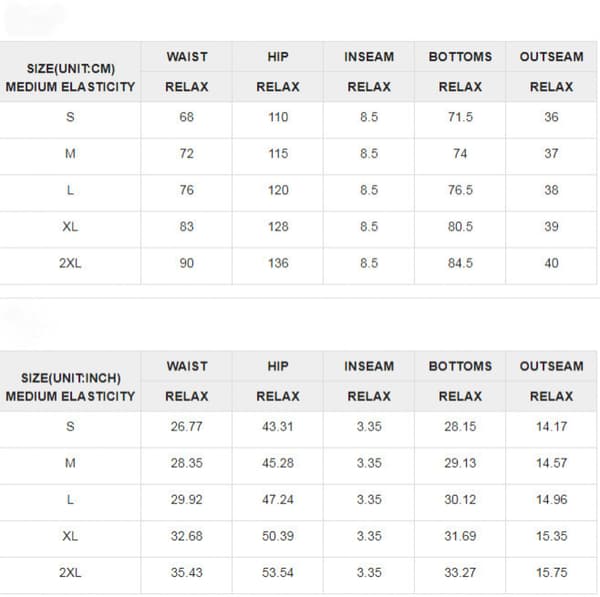
Task: Click the OUTSEAM header in the inch table
Action: coord(551,366)
